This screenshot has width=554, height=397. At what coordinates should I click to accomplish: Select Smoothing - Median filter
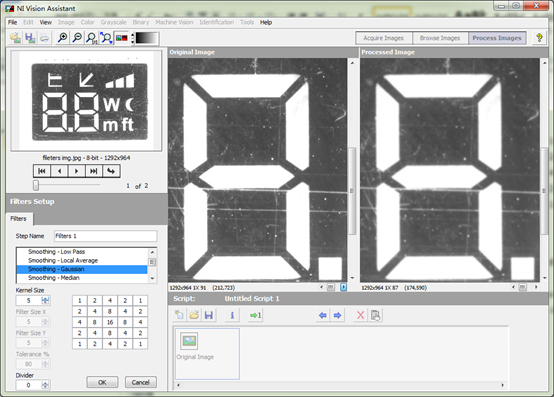(82, 278)
